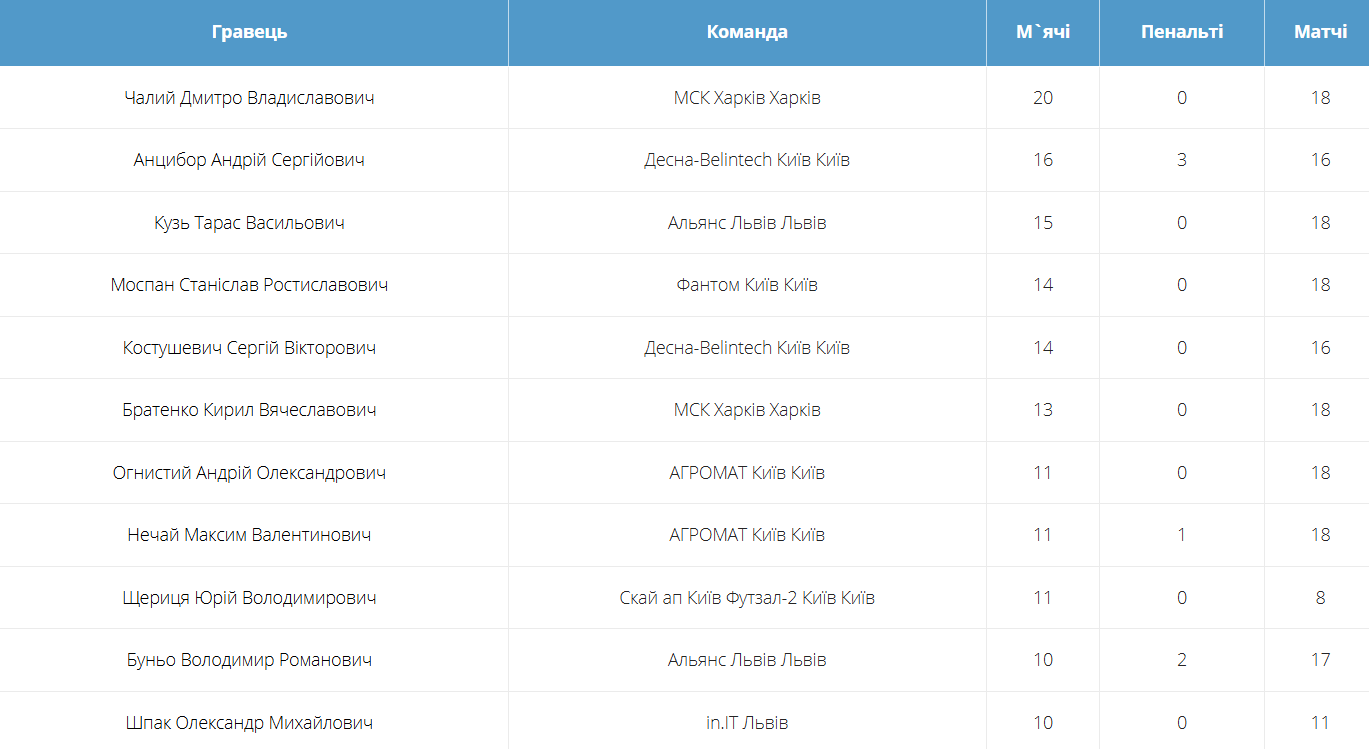This screenshot has width=1369, height=749.
Task: Open player Чалий Дмитро Владиславович
Action: [250, 98]
